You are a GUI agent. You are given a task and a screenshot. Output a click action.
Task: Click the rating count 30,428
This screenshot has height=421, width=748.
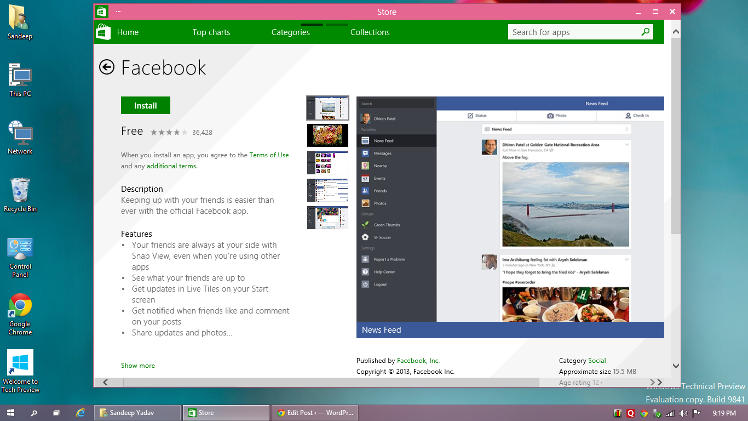click(x=202, y=133)
